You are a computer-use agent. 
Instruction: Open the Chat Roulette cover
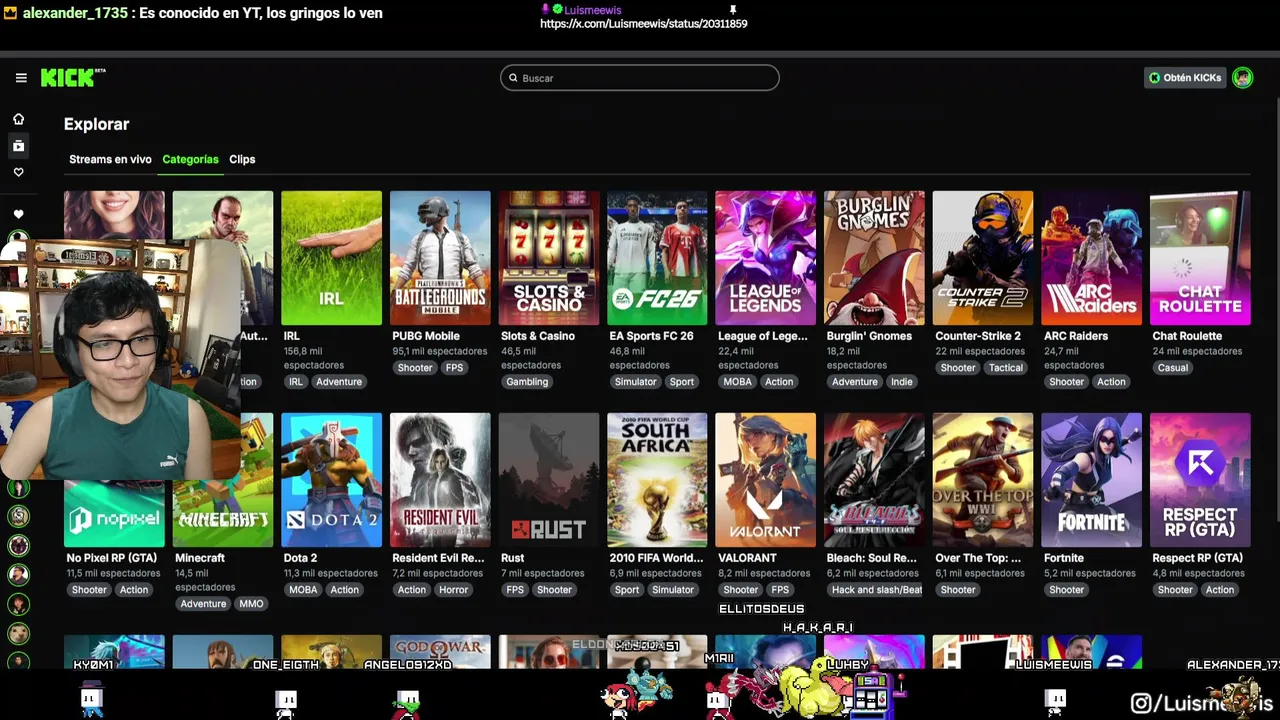pos(1200,258)
